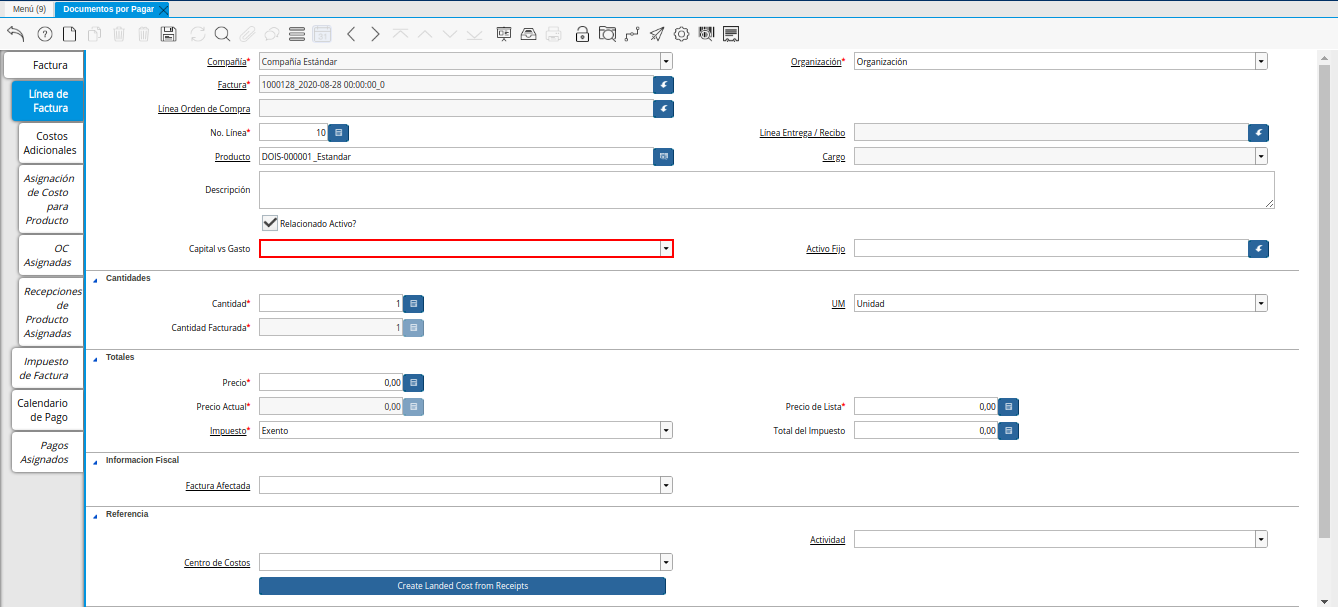
Task: Open the calculator button beside Precio
Action: (414, 382)
